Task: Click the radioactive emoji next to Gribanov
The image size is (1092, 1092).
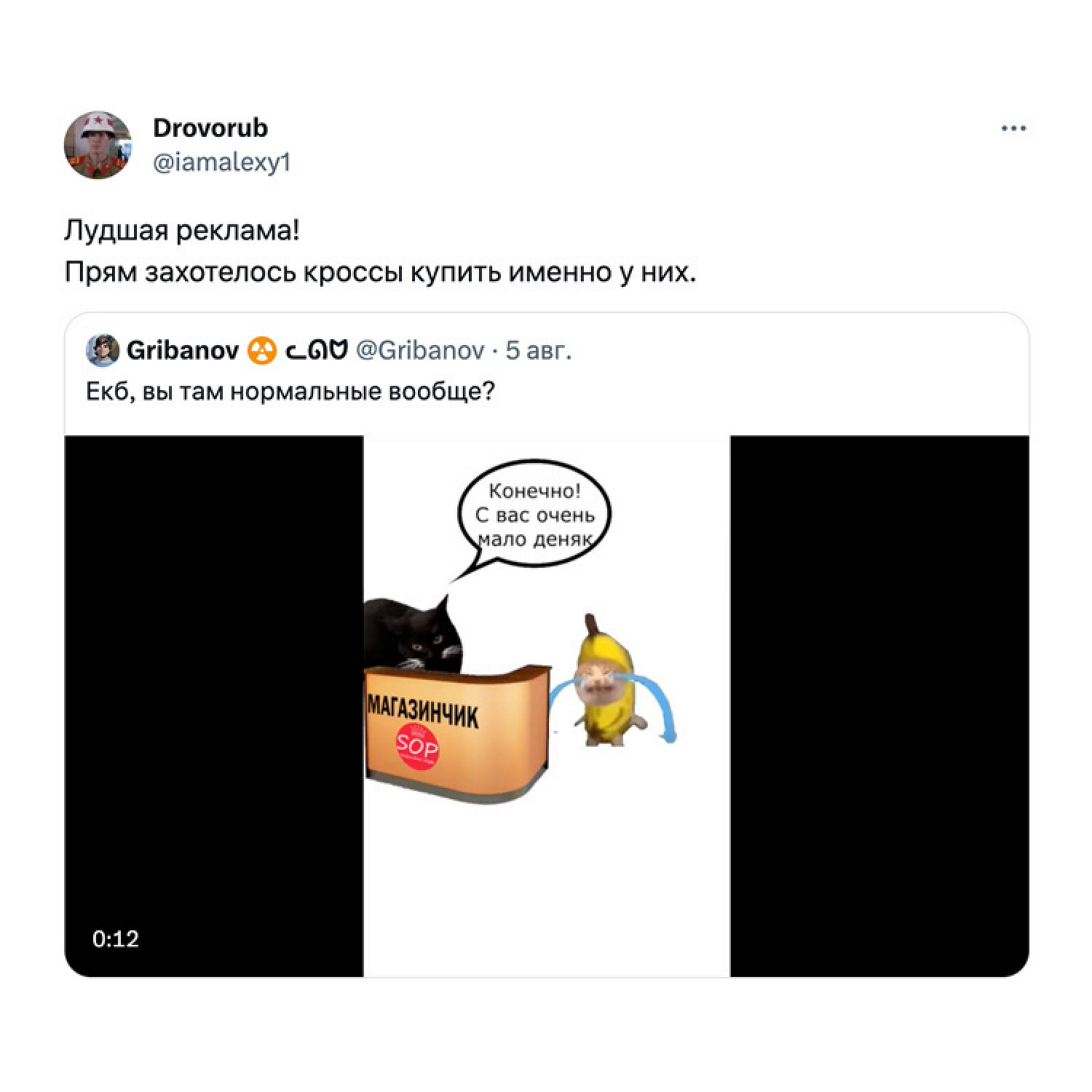Action: coord(263,352)
